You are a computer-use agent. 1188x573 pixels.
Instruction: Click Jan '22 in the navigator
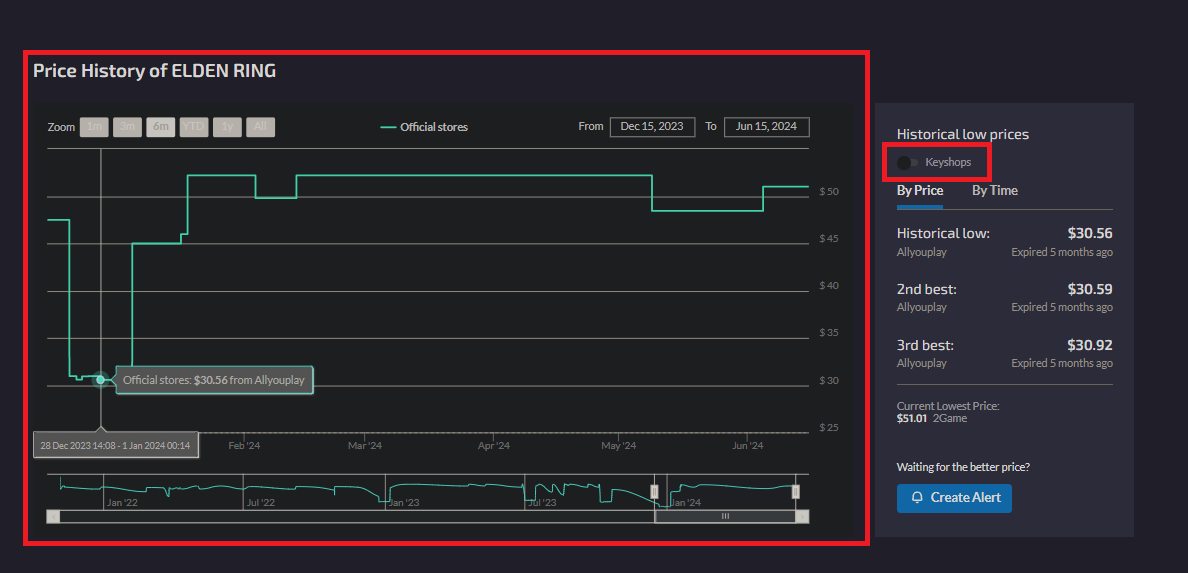[x=122, y=503]
